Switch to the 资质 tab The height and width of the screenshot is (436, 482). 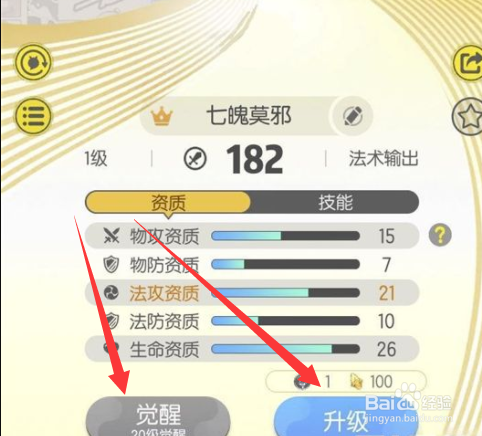[168, 202]
